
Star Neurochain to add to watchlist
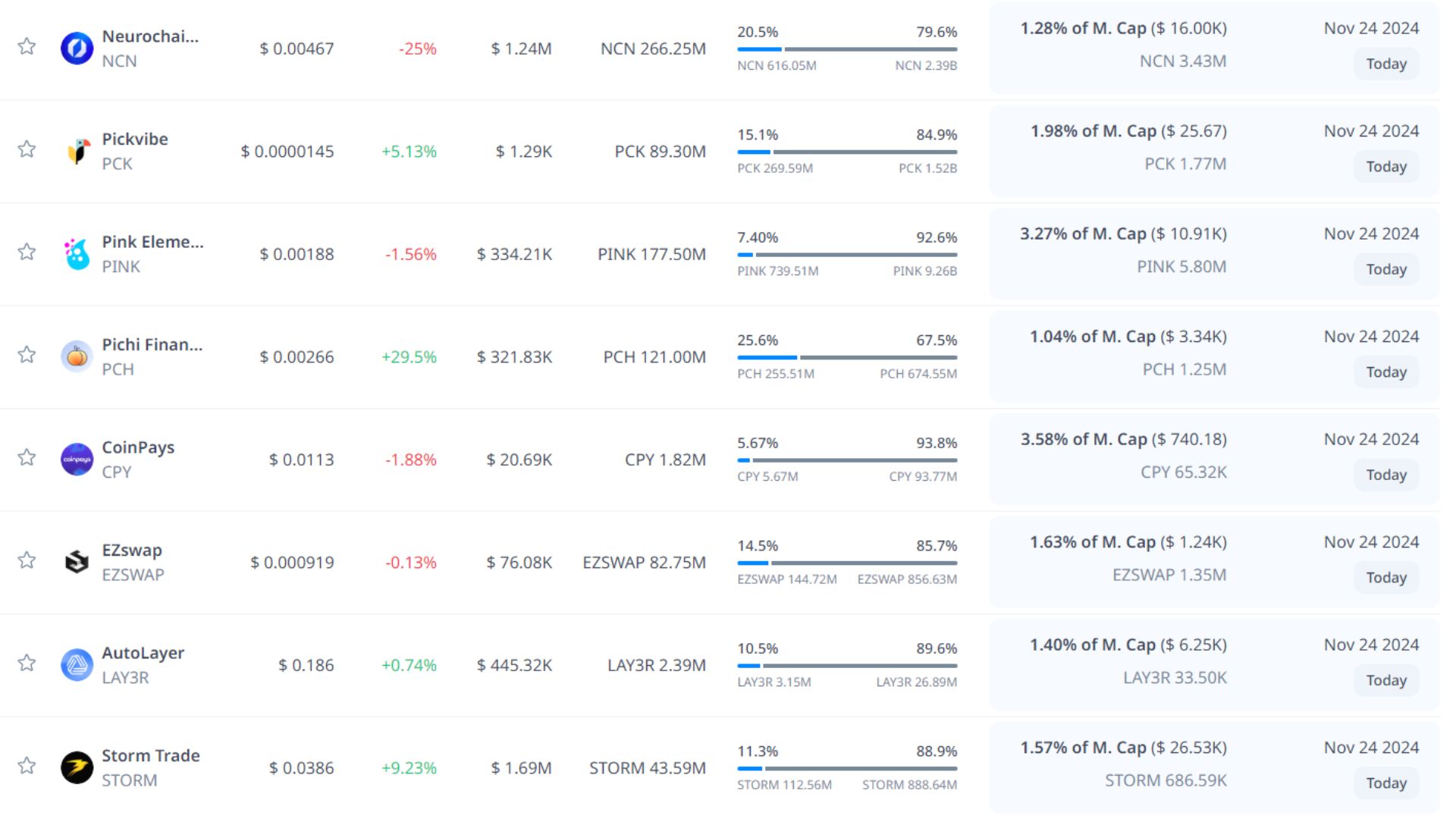pyautogui.click(x=27, y=46)
